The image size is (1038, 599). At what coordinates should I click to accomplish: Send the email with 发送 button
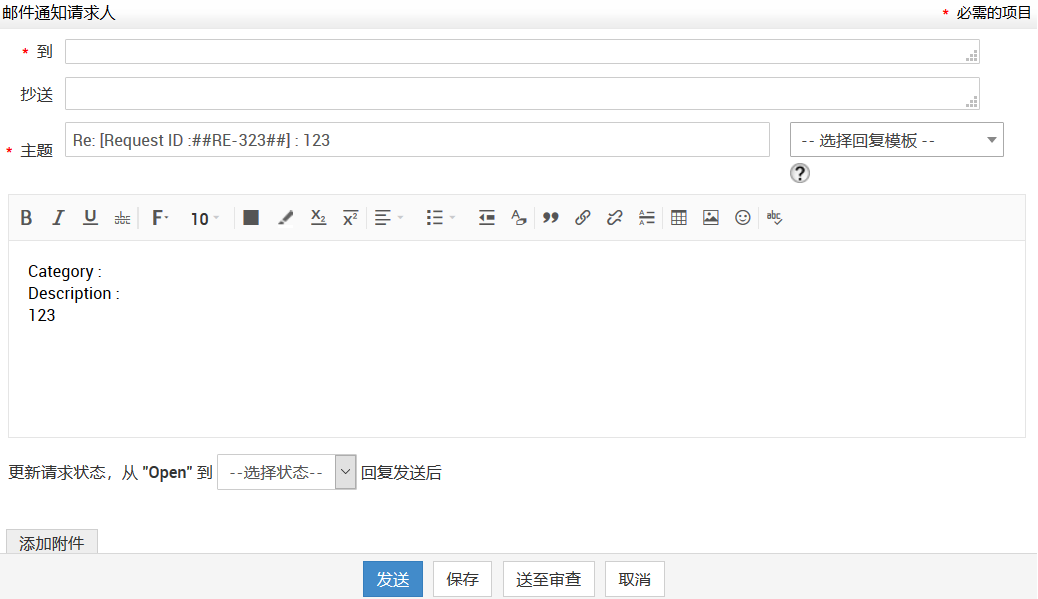click(x=393, y=579)
